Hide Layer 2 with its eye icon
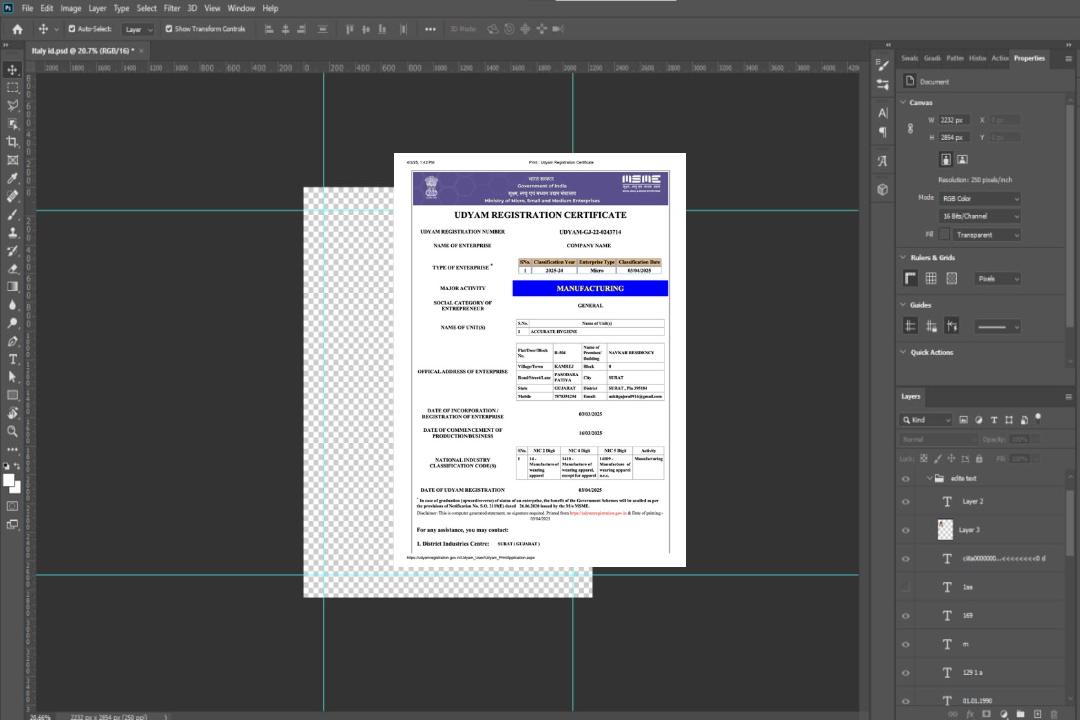Image resolution: width=1080 pixels, height=720 pixels. click(906, 502)
